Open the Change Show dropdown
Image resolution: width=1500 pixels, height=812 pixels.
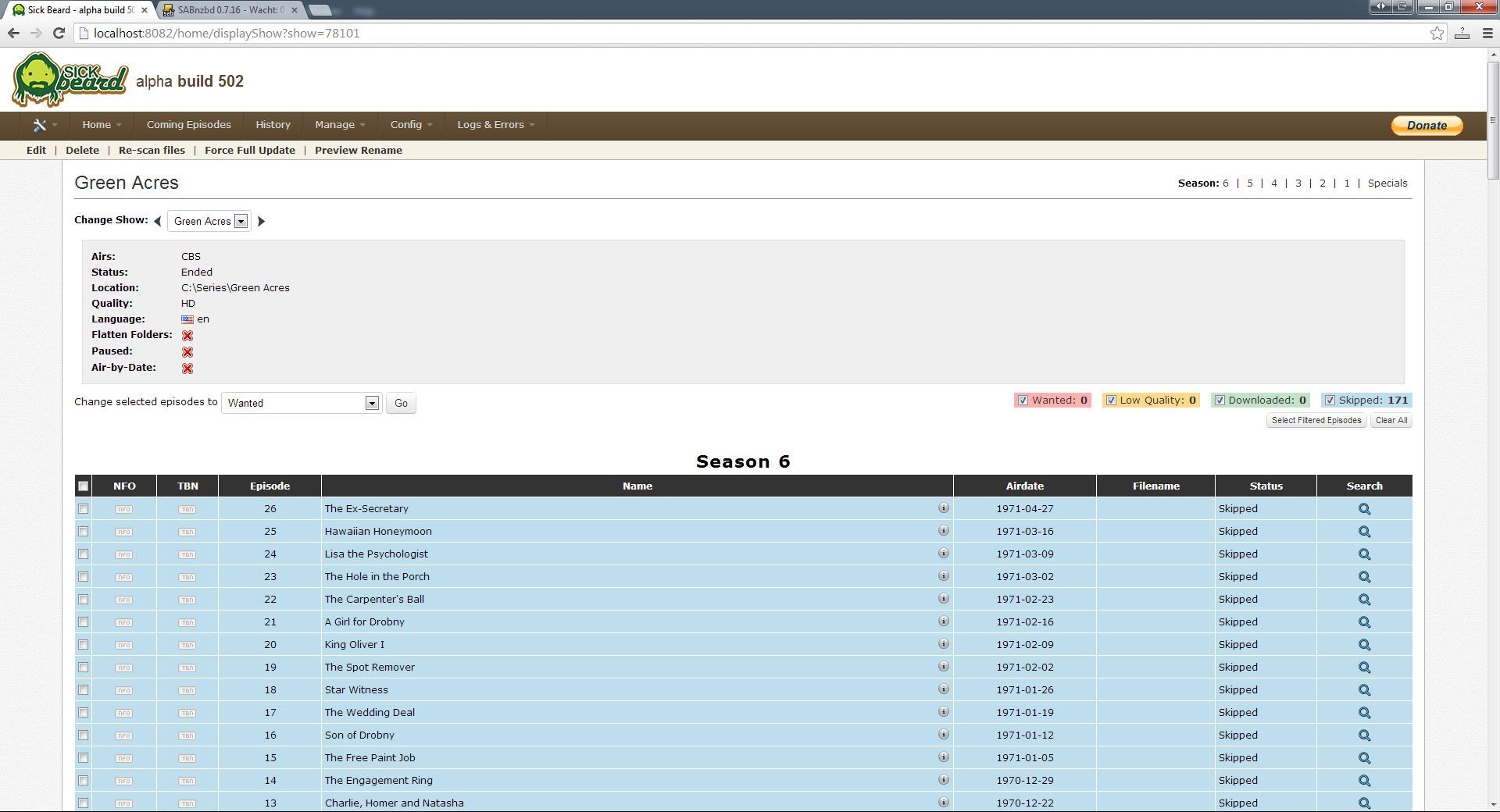[x=209, y=222]
